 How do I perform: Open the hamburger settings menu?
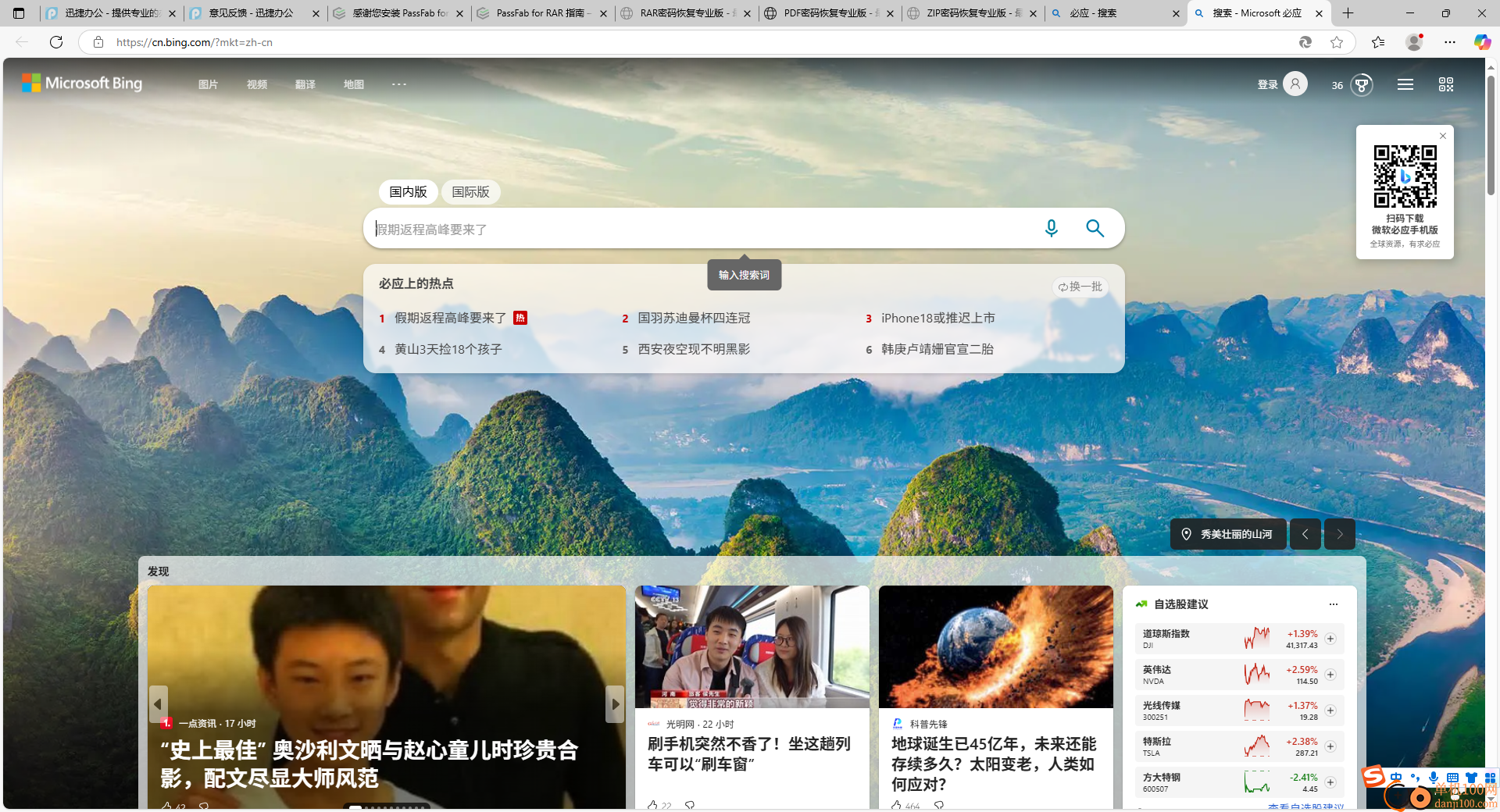pyautogui.click(x=1405, y=84)
